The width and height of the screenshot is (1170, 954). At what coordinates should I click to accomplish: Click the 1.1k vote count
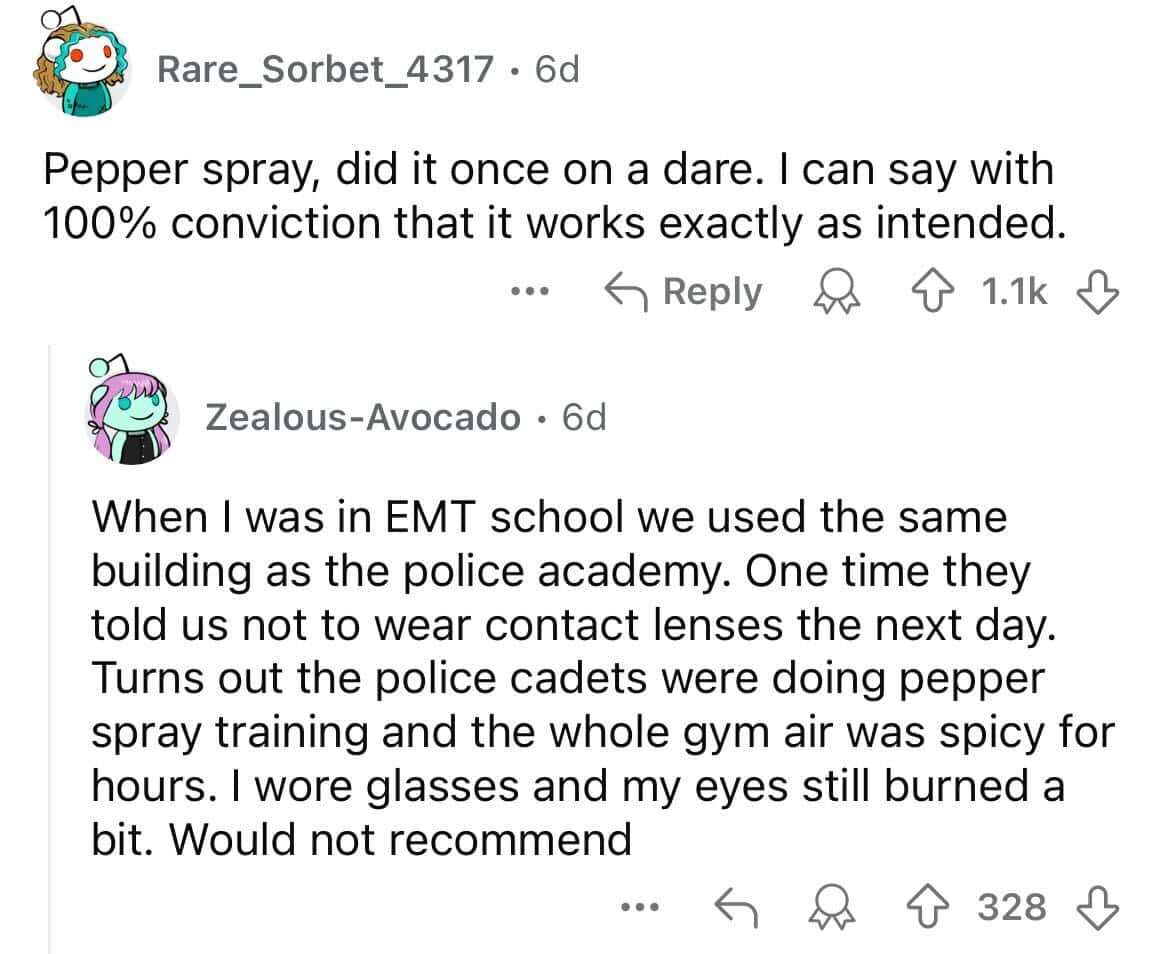point(1015,291)
